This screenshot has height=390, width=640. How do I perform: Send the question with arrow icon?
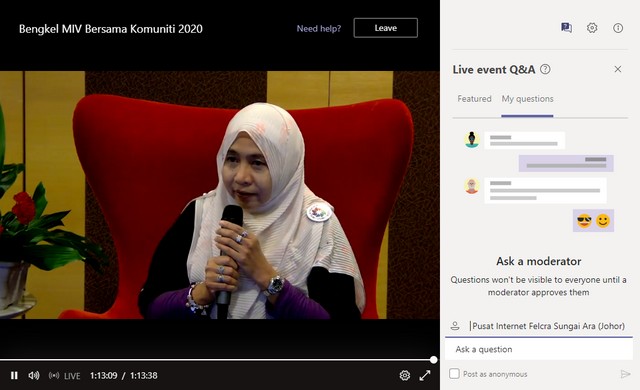625,374
